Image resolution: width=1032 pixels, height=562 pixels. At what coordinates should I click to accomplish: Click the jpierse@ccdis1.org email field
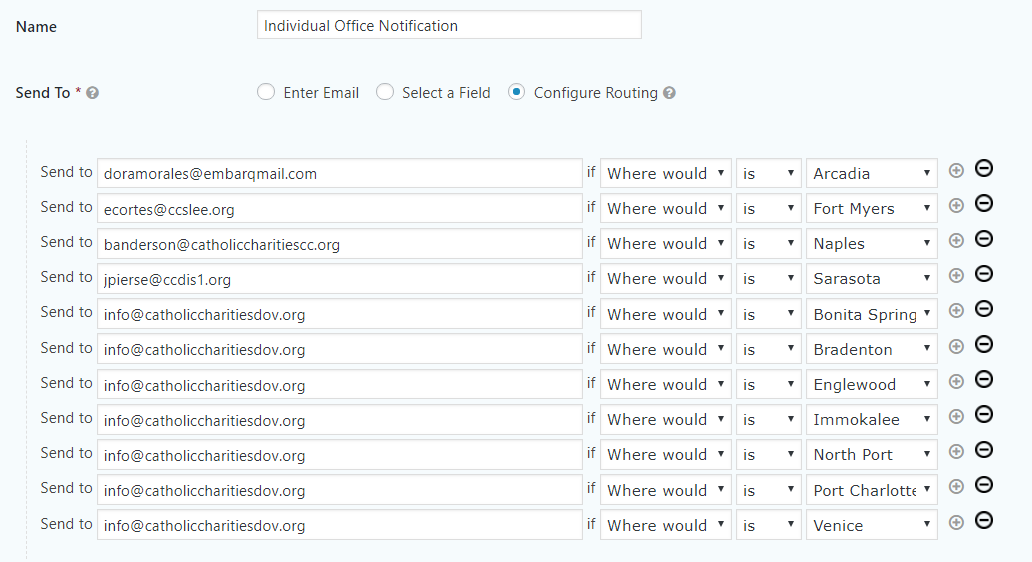[339, 279]
